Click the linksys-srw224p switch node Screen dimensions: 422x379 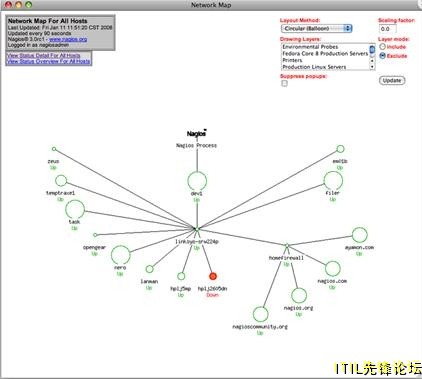[x=197, y=229]
